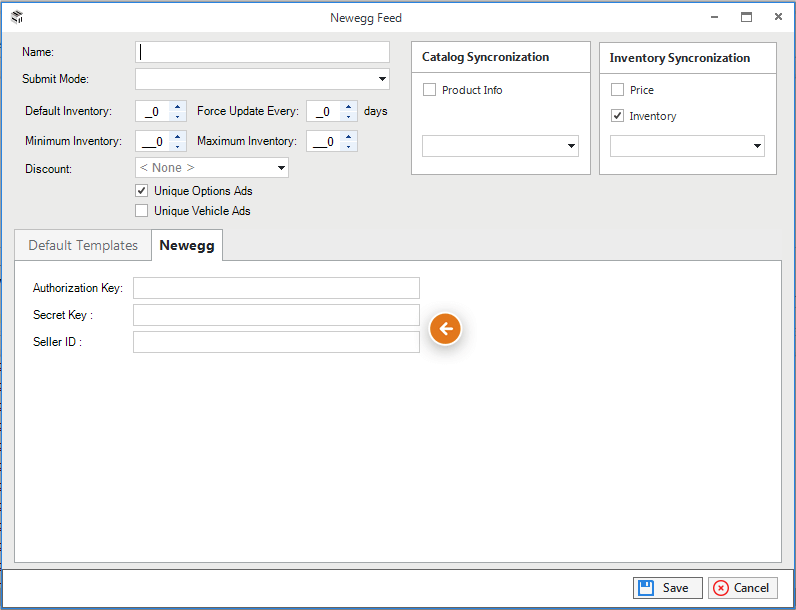796x610 pixels.
Task: Open the Discount dropdown showing None
Action: (x=212, y=168)
